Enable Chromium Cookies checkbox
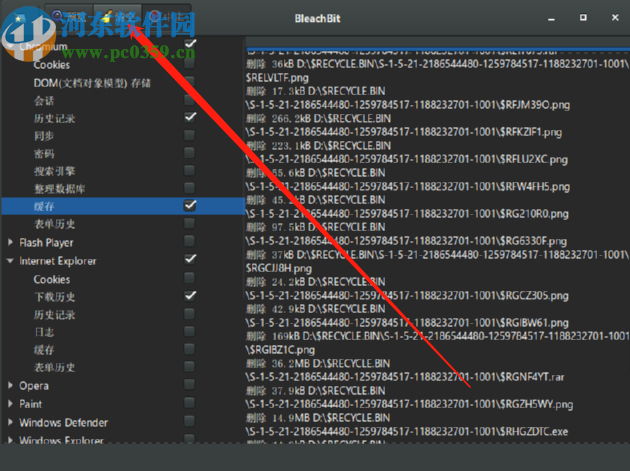This screenshot has height=471, width=630. tap(190, 63)
